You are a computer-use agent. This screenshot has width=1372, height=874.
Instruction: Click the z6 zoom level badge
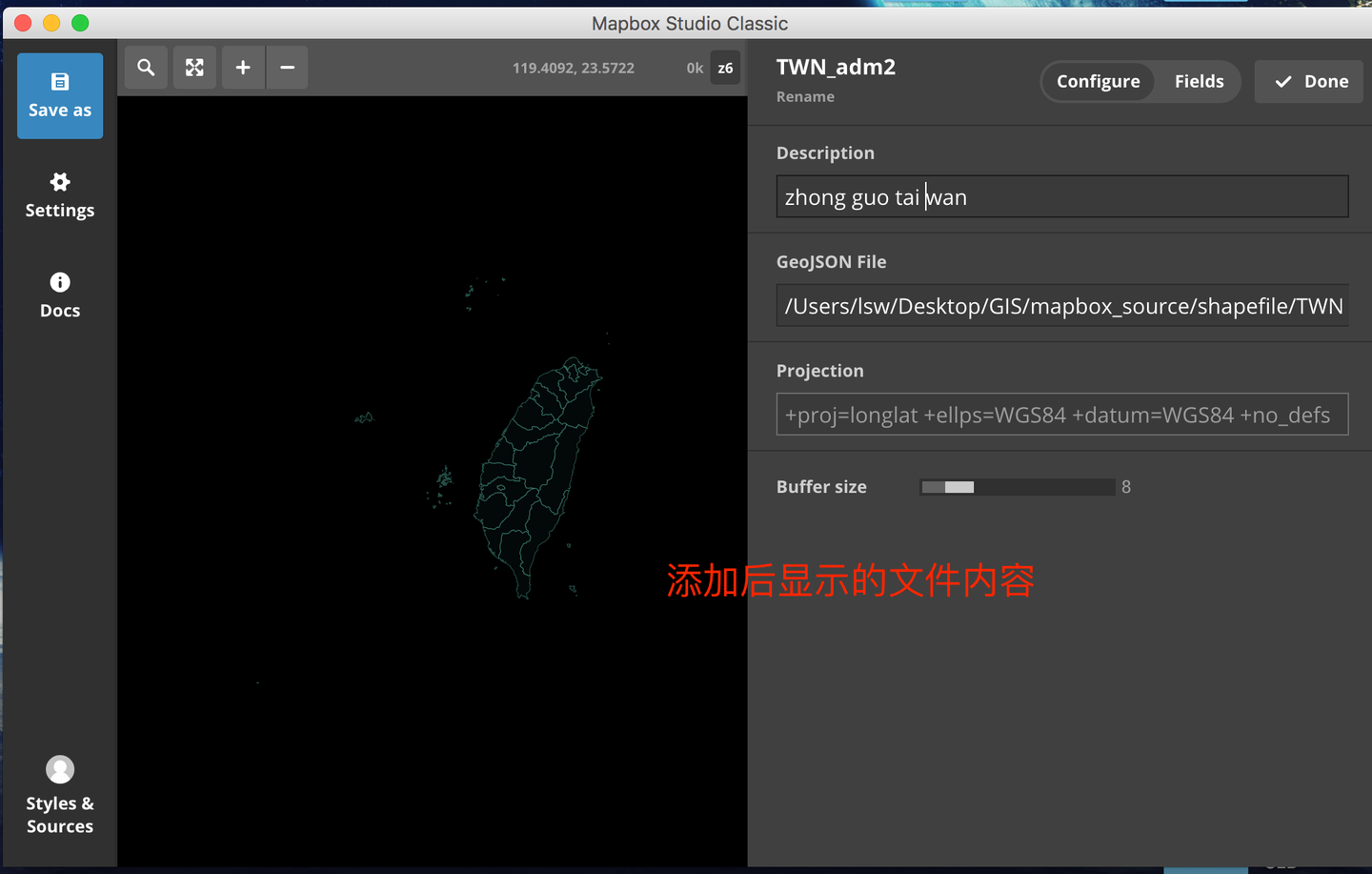[725, 68]
